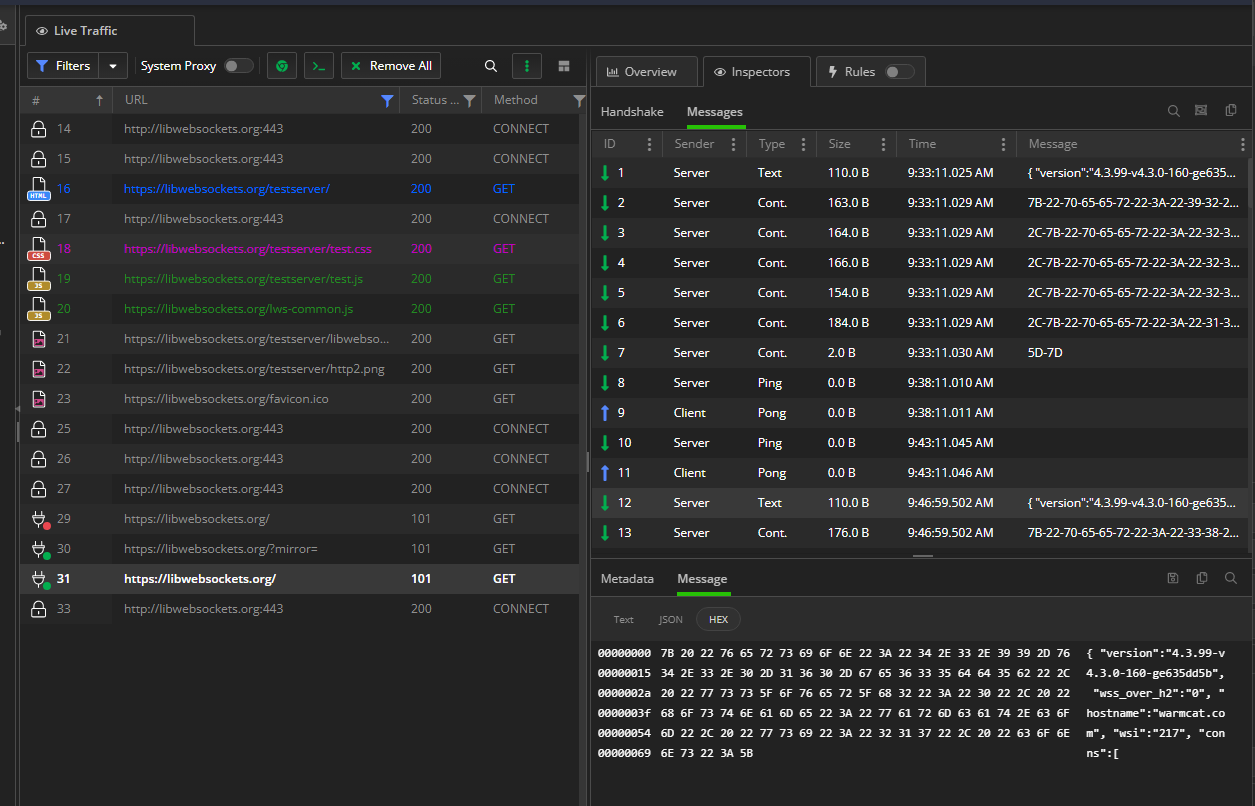Switch to the Handshake tab
The width and height of the screenshot is (1255, 806).
click(632, 111)
